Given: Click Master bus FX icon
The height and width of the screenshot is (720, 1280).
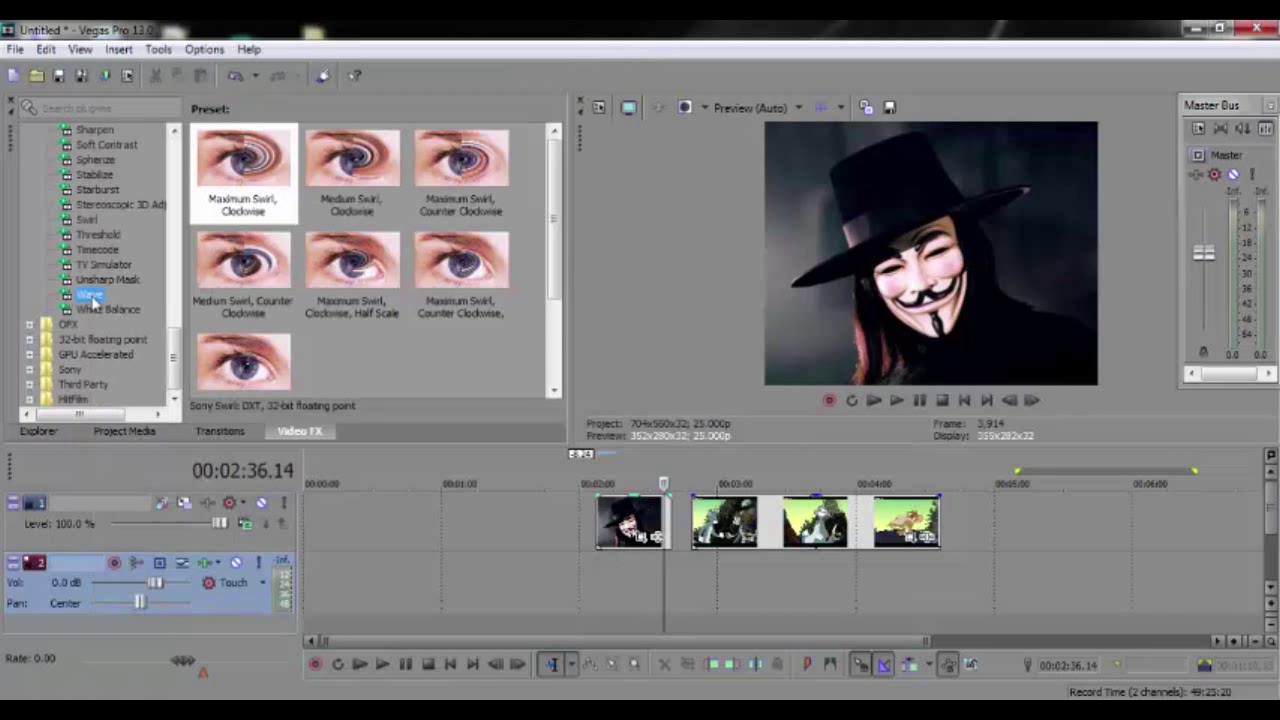Looking at the screenshot, I should tap(1196, 175).
